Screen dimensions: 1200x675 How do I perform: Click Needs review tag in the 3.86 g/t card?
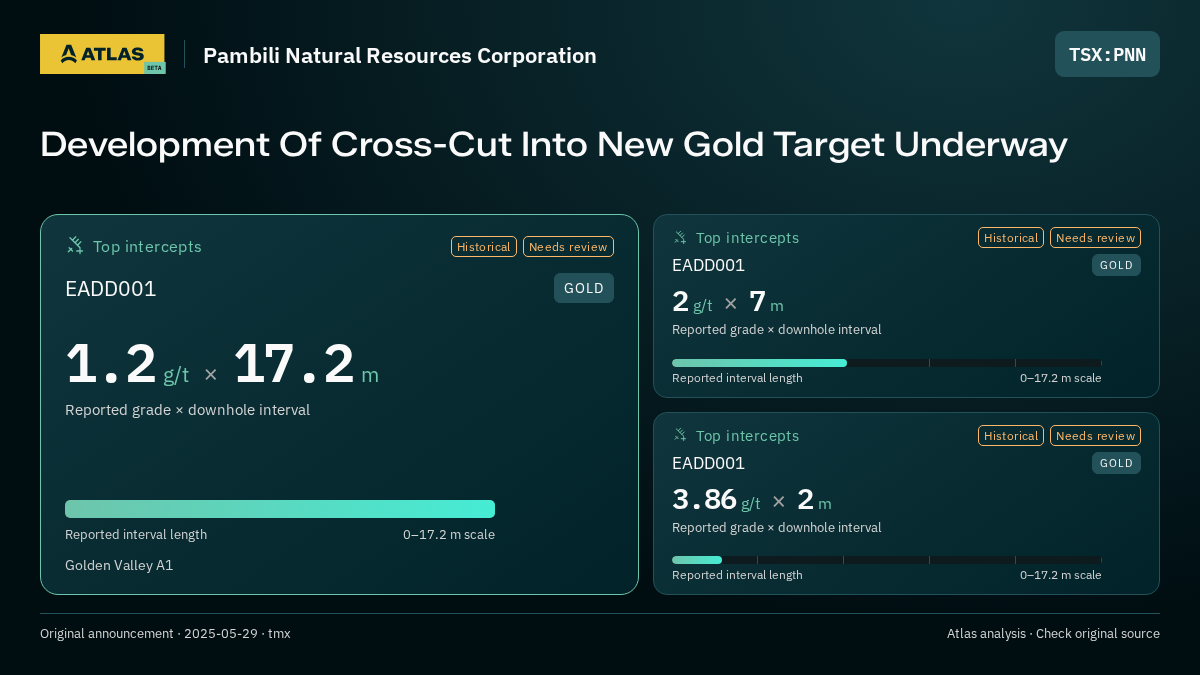pos(1095,435)
